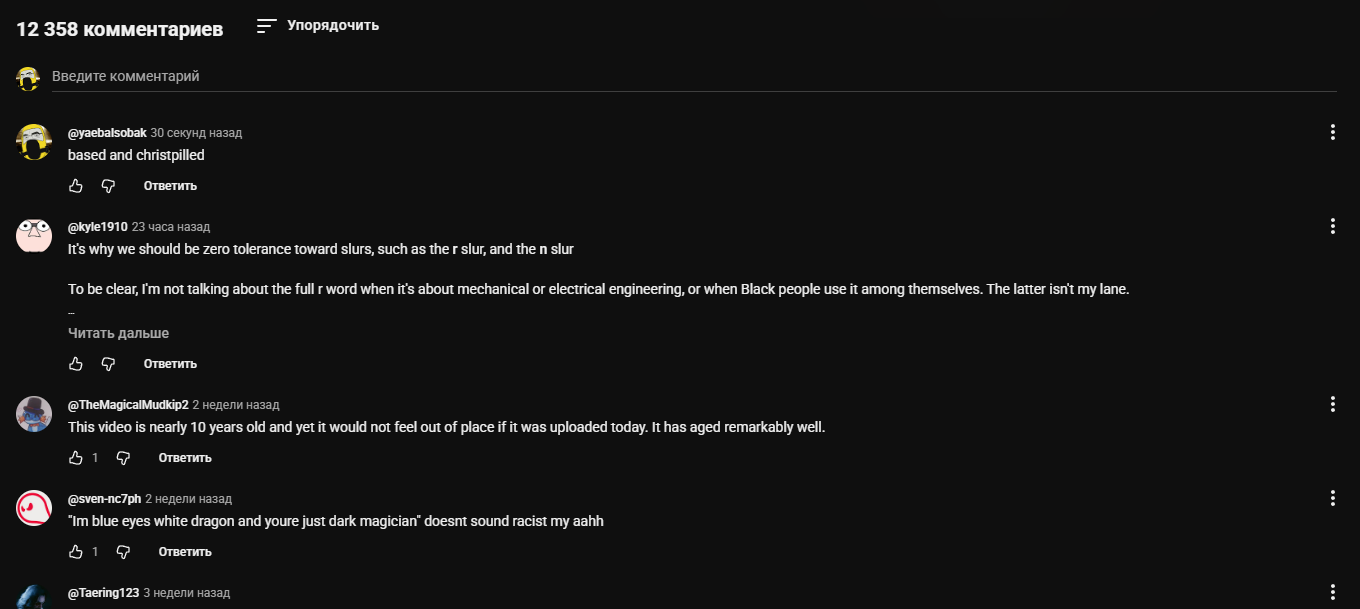
Task: Dislike the "based and christpilled" comment
Action: tap(108, 186)
